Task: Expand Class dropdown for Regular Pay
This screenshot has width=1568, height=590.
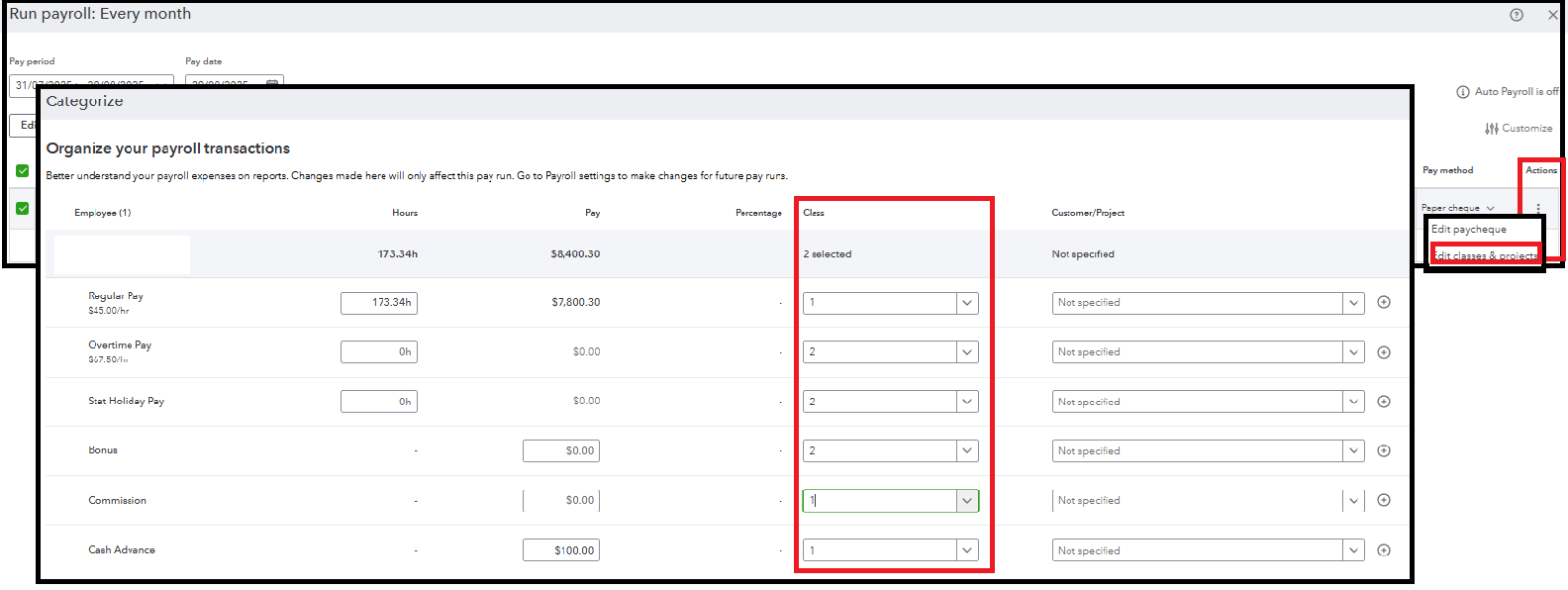Action: (x=967, y=303)
